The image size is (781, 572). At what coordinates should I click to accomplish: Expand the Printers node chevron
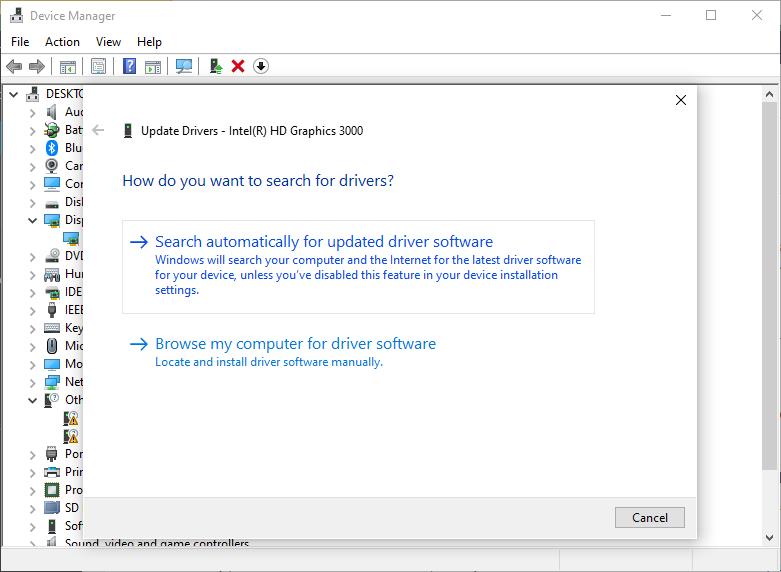[x=33, y=472]
